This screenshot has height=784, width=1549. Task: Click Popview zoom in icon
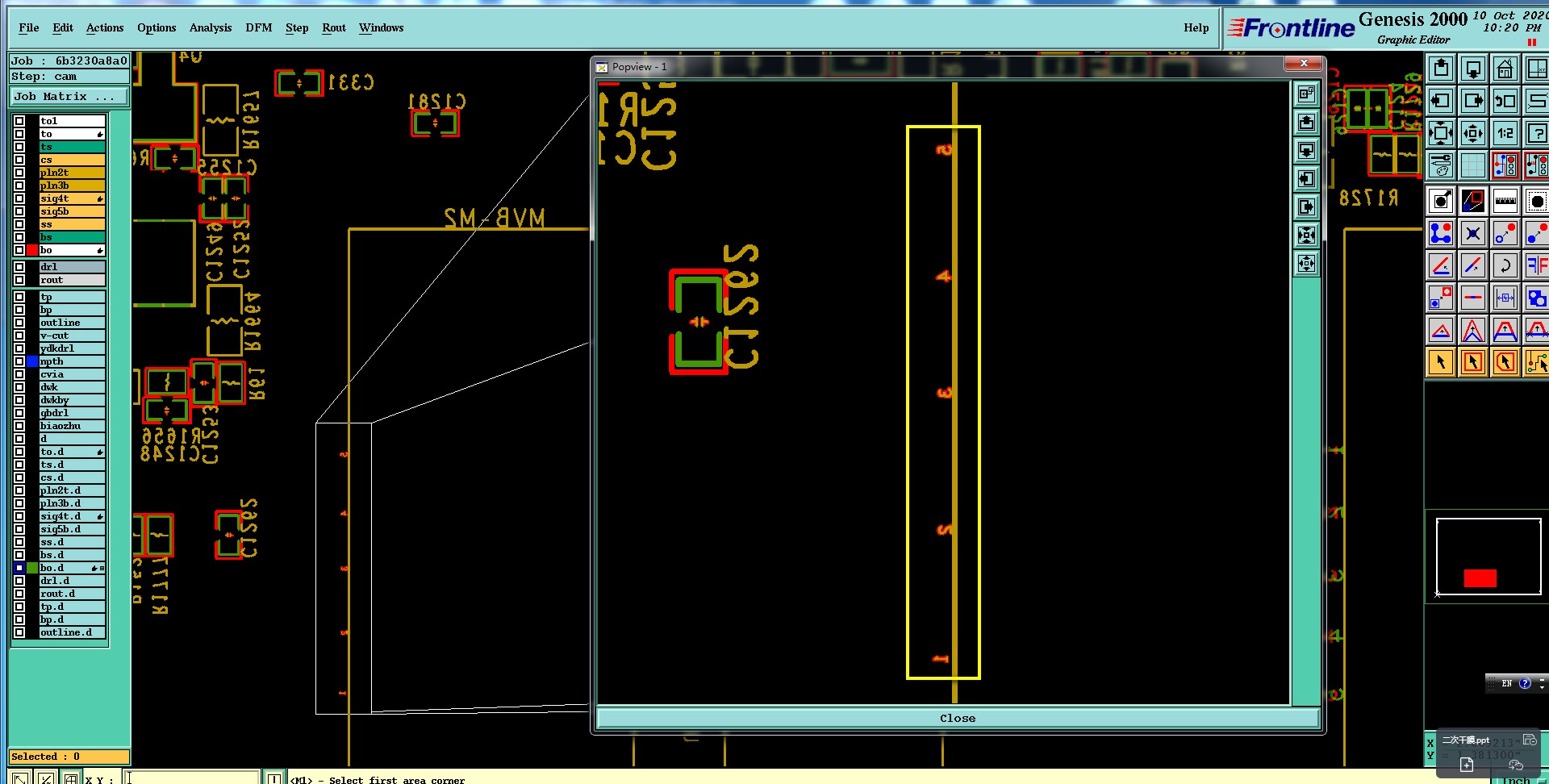click(1307, 236)
